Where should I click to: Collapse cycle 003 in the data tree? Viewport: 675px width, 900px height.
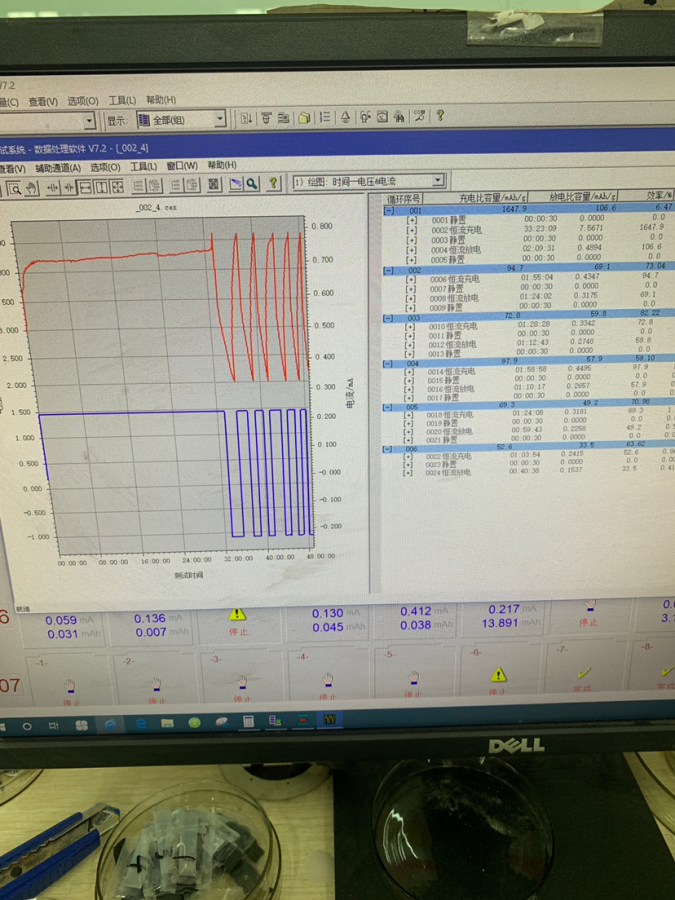click(388, 317)
